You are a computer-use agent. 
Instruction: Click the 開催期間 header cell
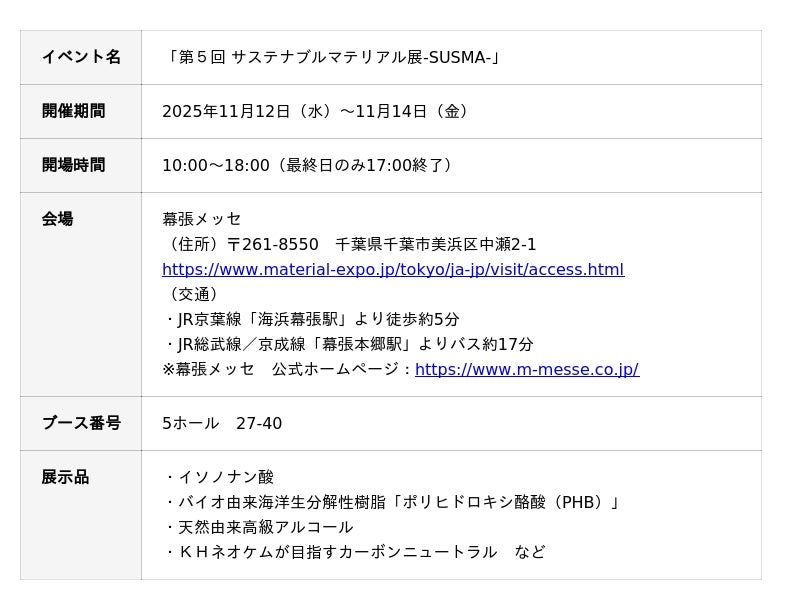[73, 111]
